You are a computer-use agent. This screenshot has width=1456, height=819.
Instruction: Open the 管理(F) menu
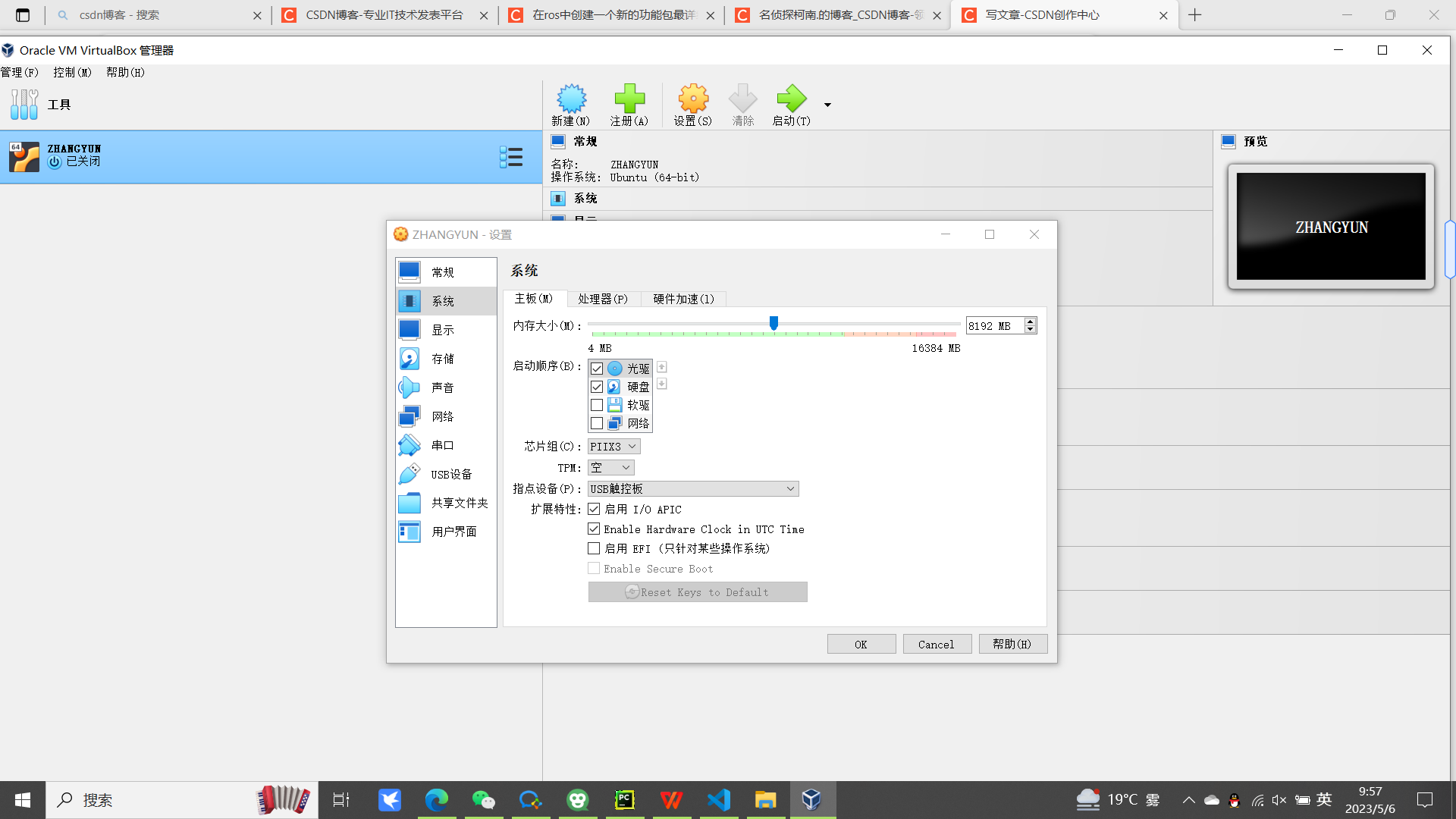tap(20, 73)
